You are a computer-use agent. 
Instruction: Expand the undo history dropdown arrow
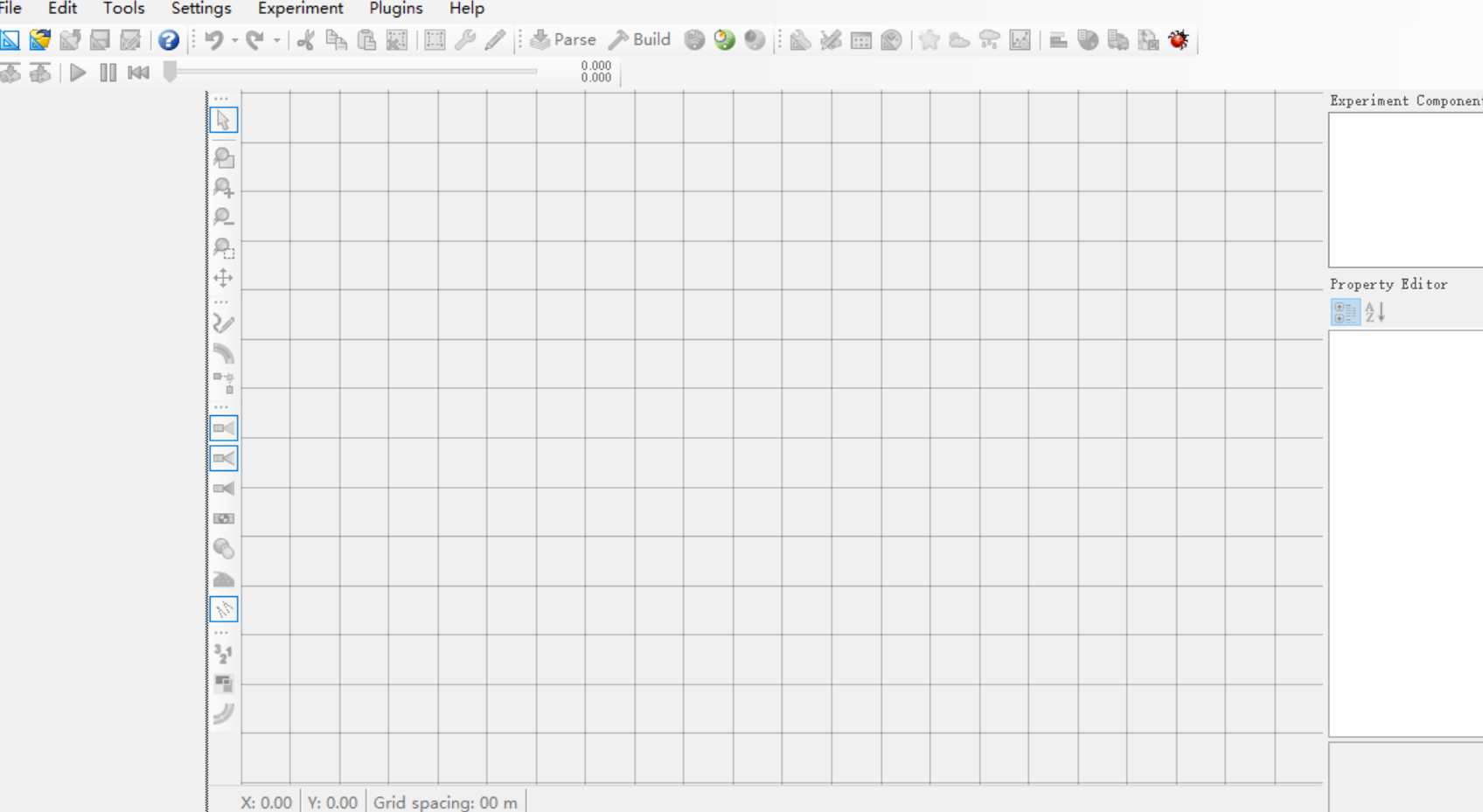pyautogui.click(x=234, y=40)
